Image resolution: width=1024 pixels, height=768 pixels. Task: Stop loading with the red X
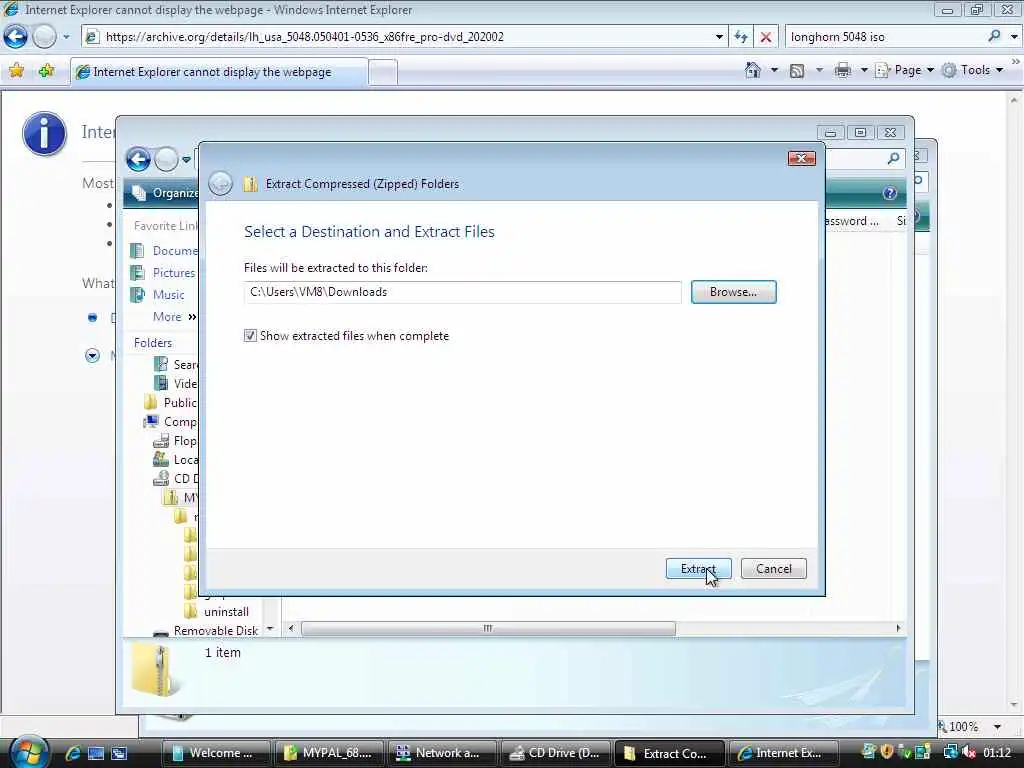click(x=766, y=37)
